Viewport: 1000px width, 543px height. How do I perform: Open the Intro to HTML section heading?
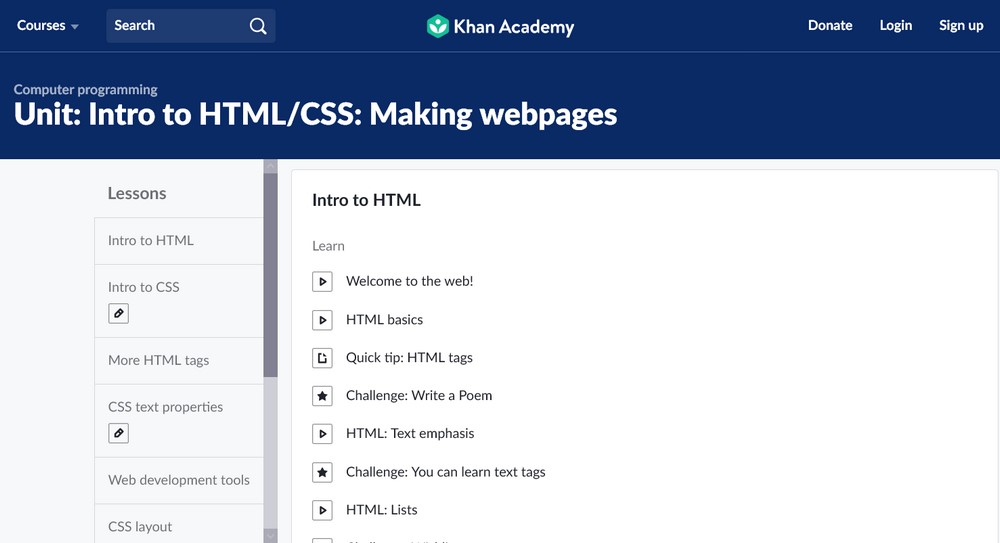click(x=366, y=200)
